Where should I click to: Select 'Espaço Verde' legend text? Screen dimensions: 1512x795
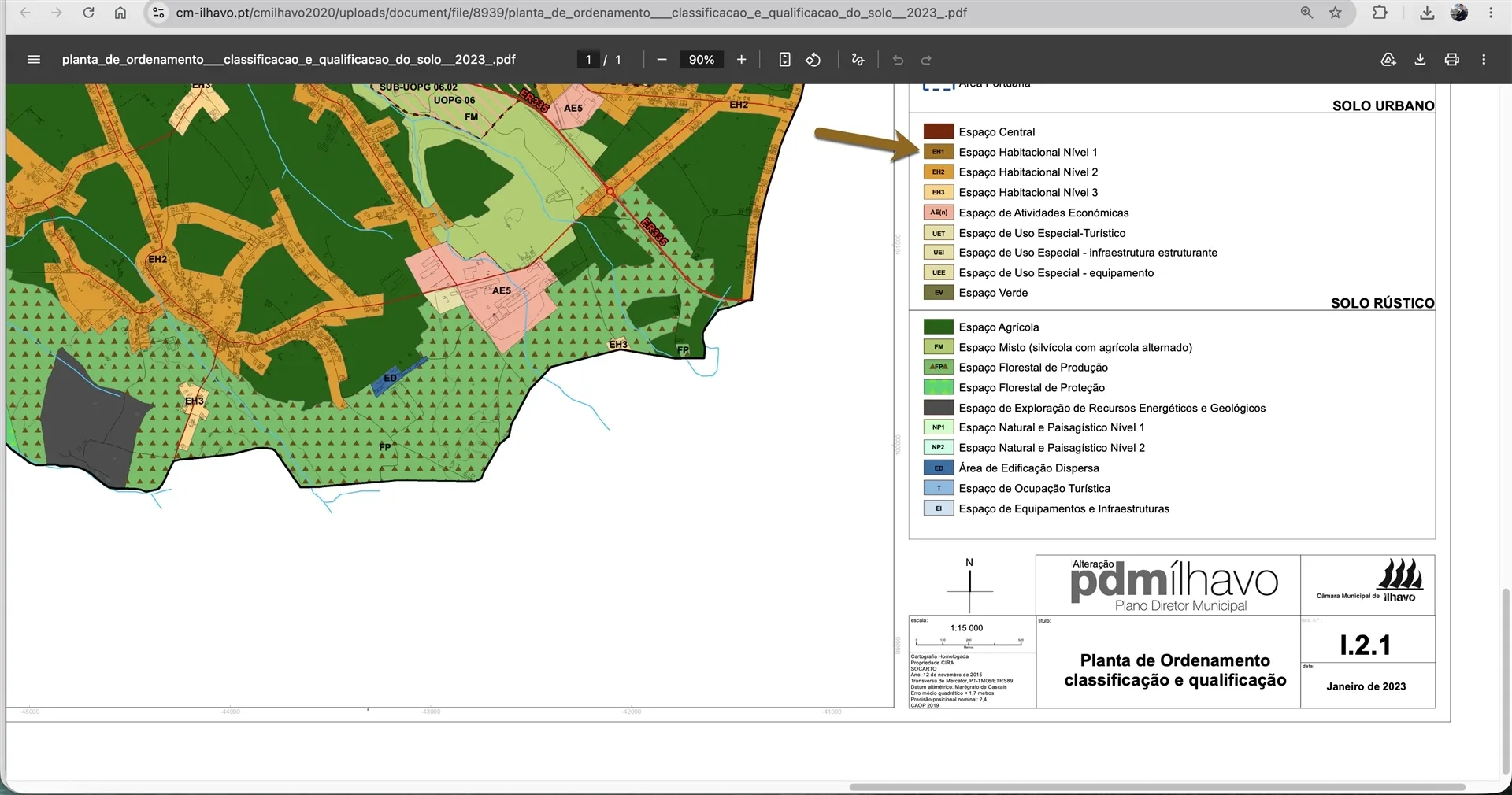(x=993, y=293)
